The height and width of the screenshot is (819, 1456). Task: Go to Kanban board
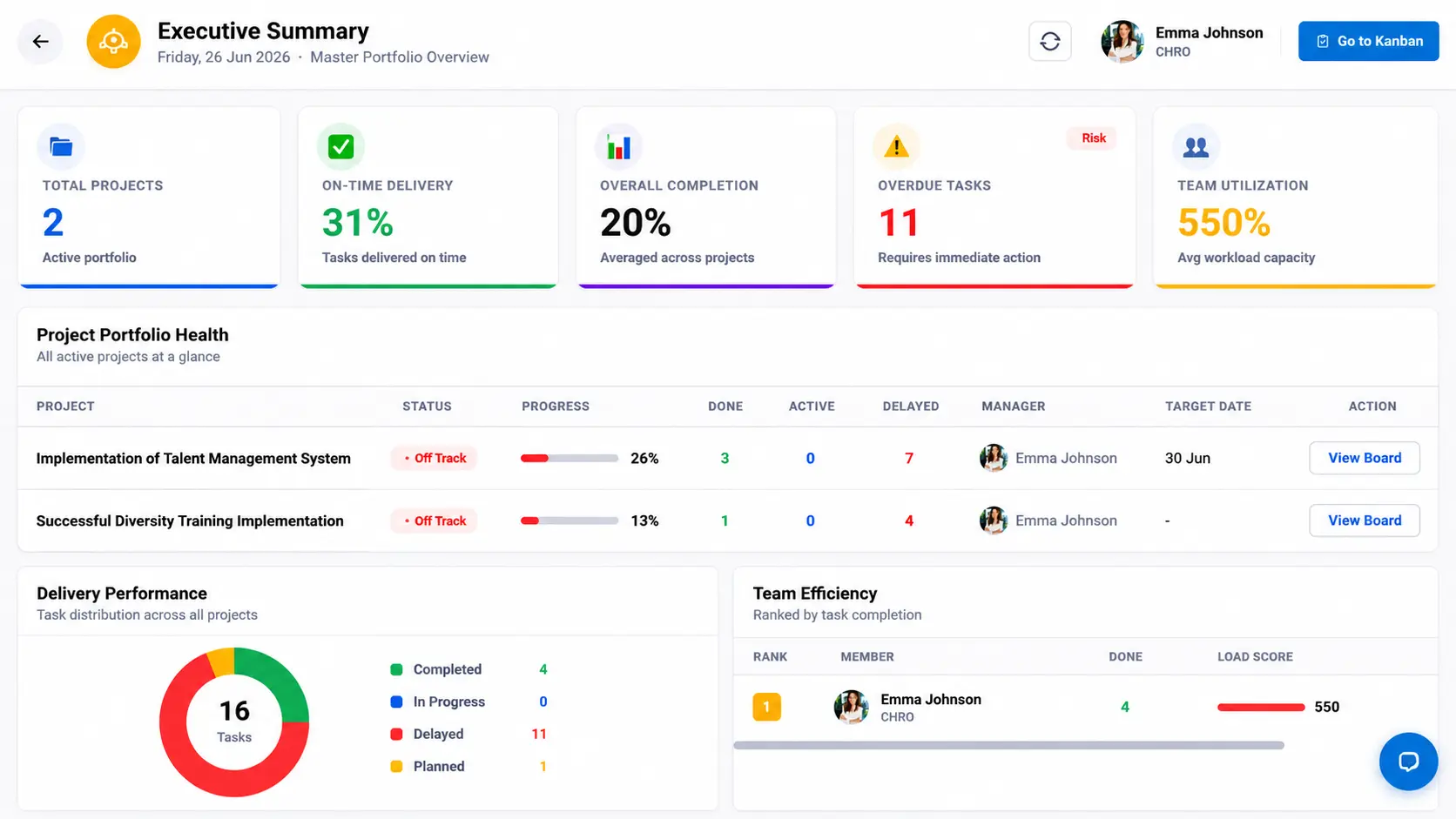point(1368,41)
